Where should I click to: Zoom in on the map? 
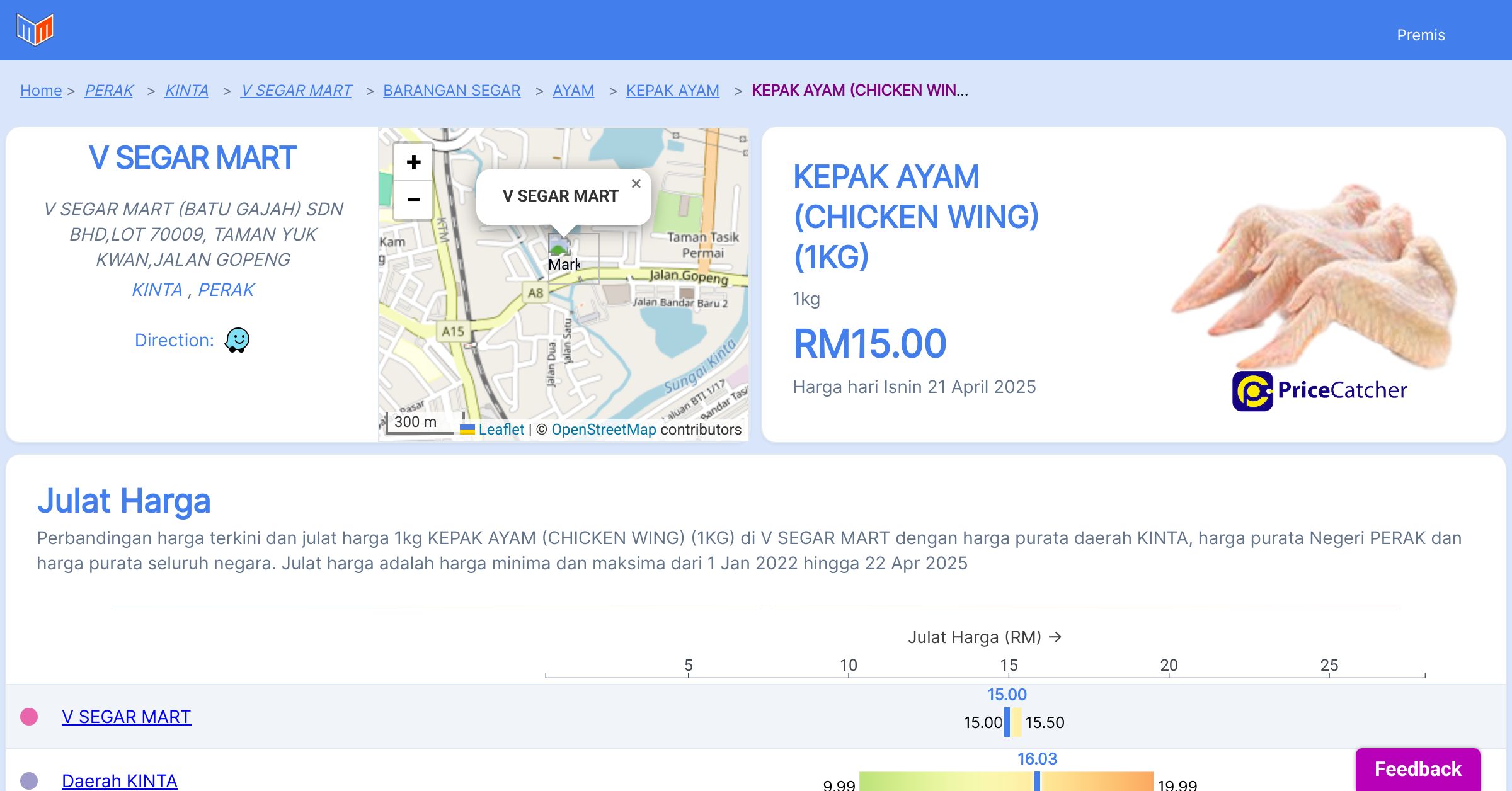[413, 162]
